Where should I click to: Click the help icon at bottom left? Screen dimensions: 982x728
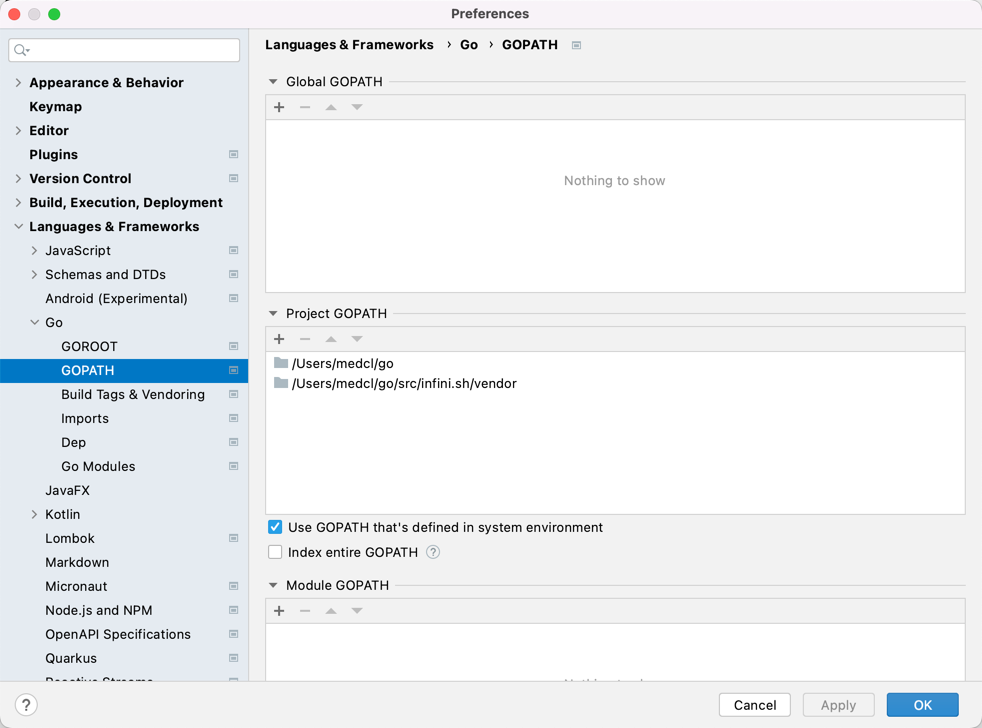click(x=25, y=704)
